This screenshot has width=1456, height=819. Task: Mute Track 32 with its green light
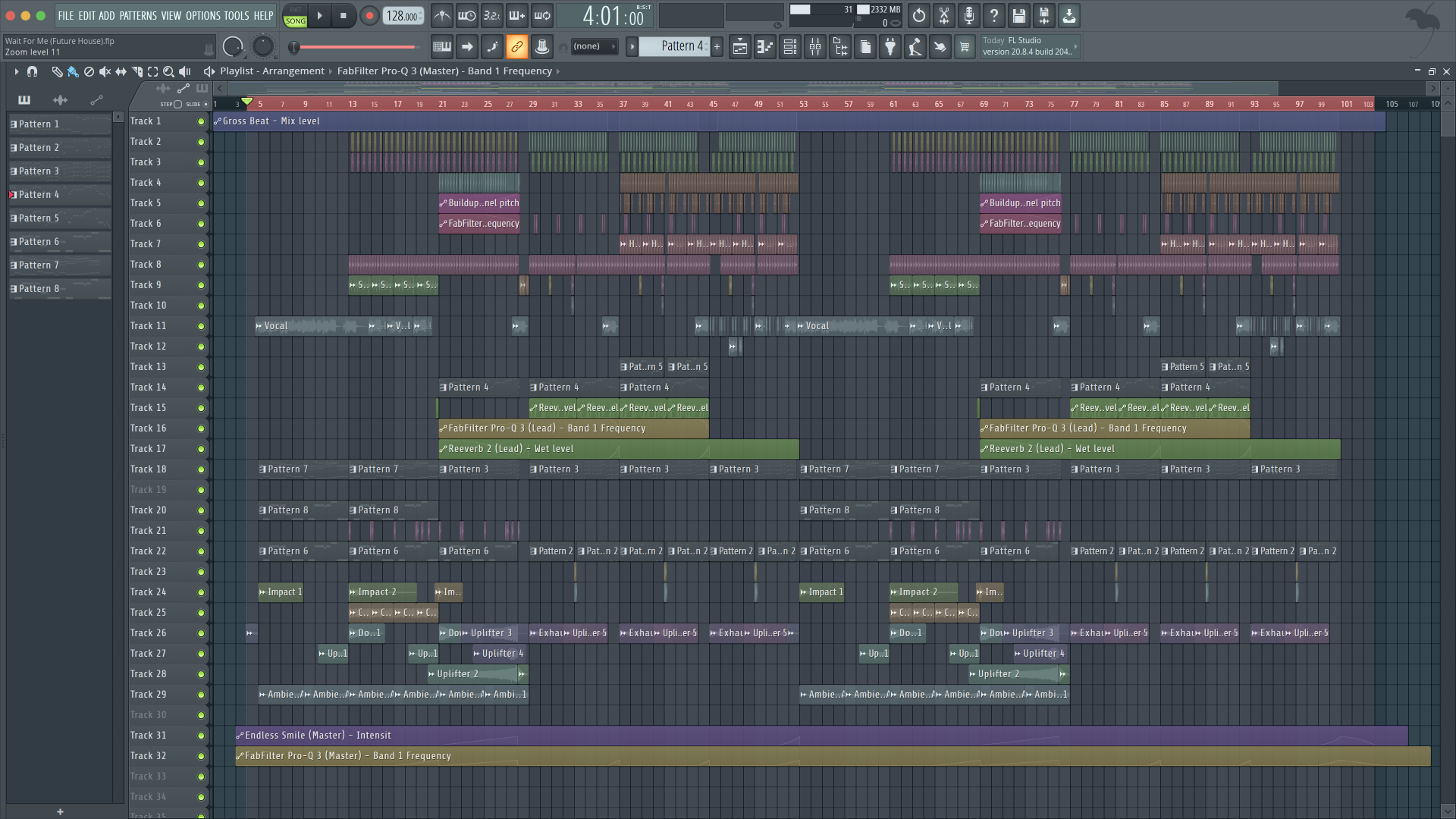pyautogui.click(x=201, y=756)
